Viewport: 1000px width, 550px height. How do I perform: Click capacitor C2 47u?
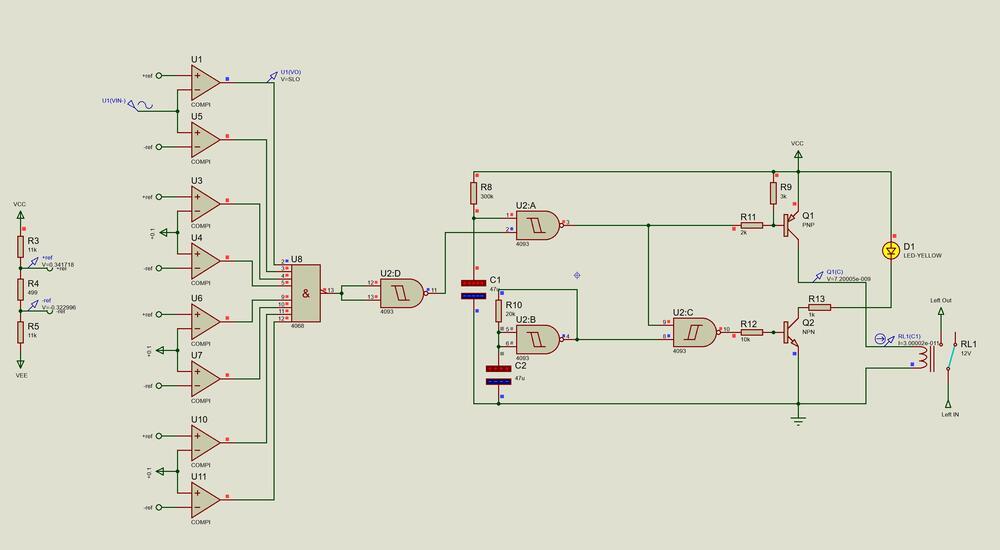498,375
